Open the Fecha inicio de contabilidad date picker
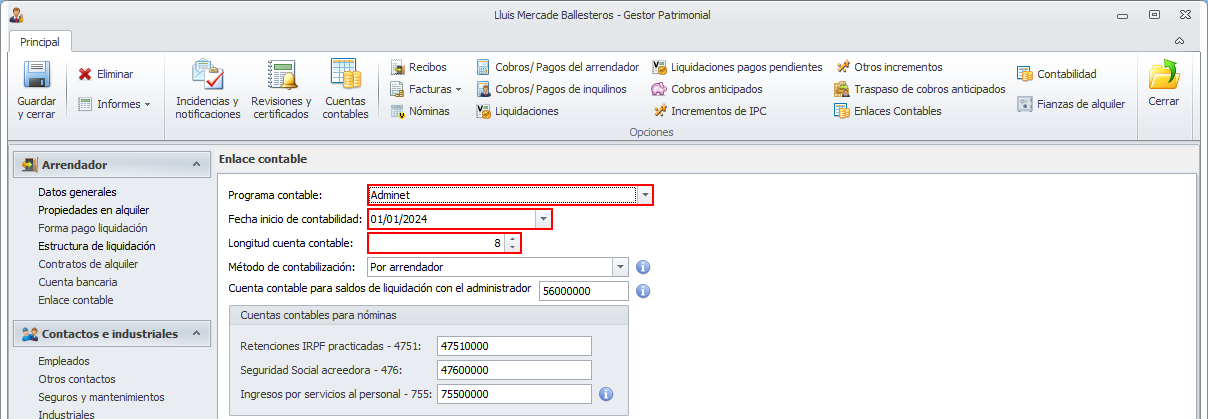This screenshot has height=419, width=1208. click(x=543, y=219)
